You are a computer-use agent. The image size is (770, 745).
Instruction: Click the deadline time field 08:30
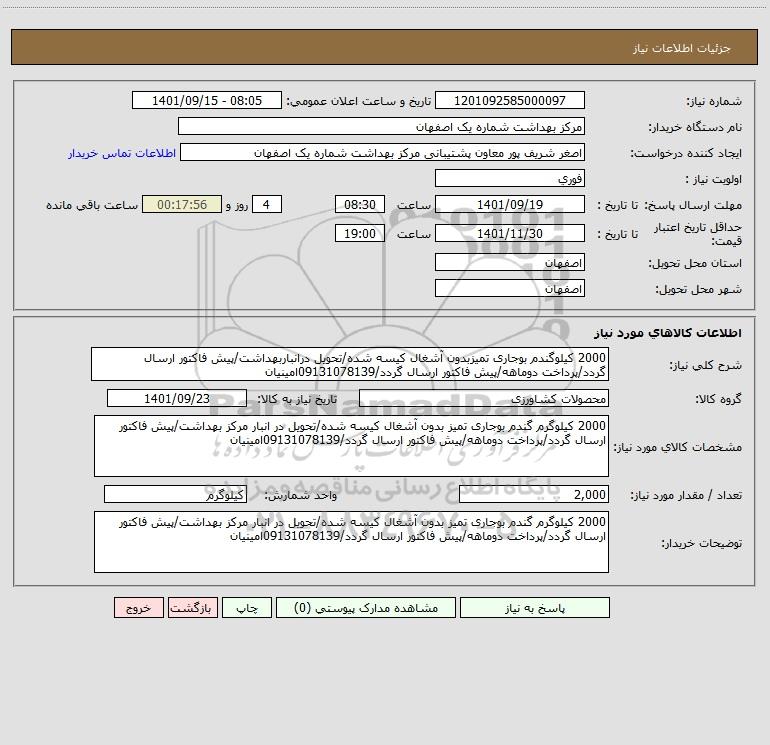point(359,204)
